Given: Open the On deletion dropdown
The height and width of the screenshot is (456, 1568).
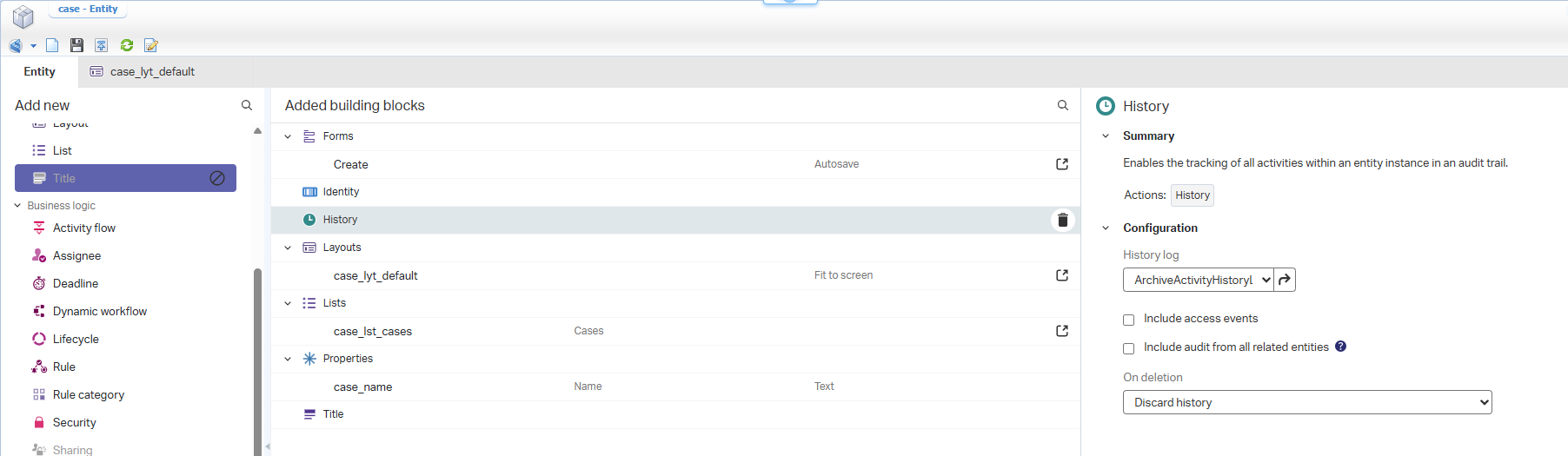Looking at the screenshot, I should tap(1307, 402).
